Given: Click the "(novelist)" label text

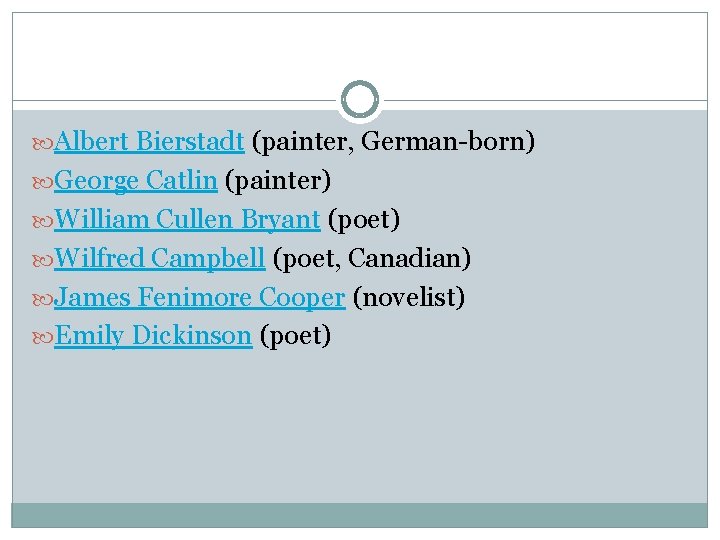Looking at the screenshot, I should tap(409, 297).
